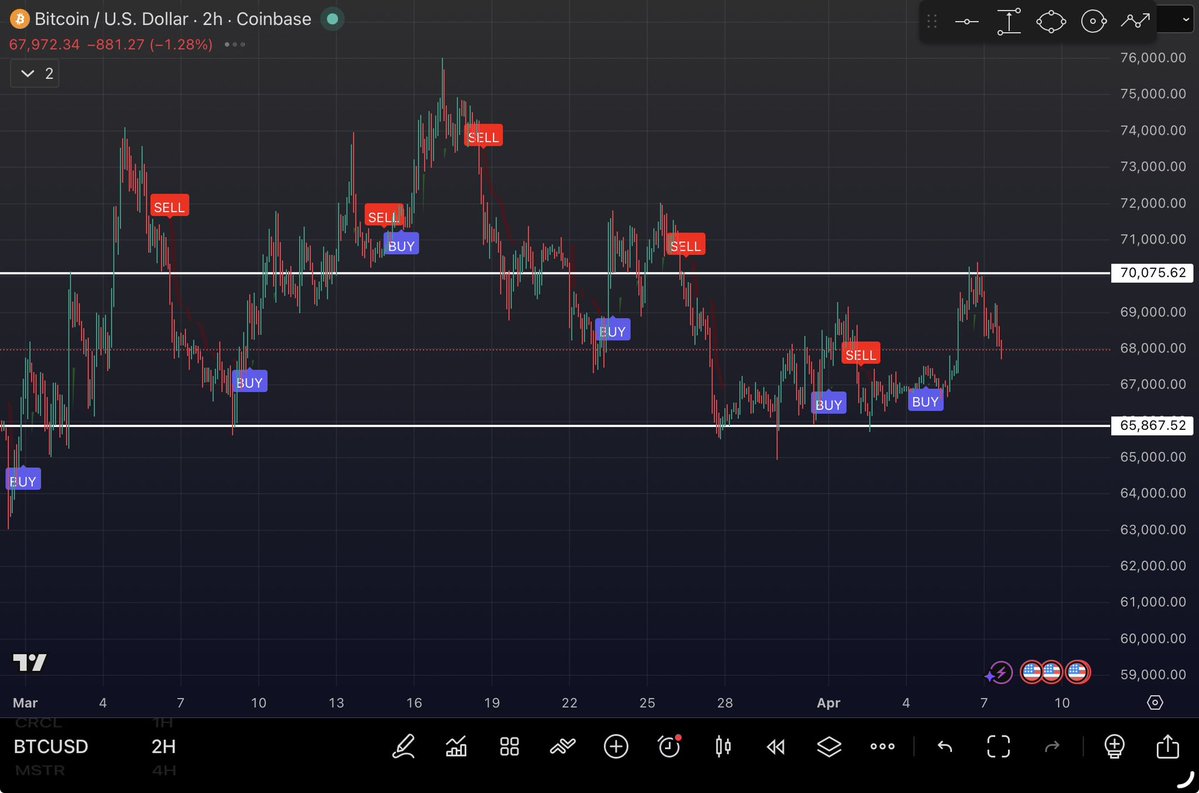
Task: Select the 70,075.62 horizontal line price label
Action: [1152, 273]
